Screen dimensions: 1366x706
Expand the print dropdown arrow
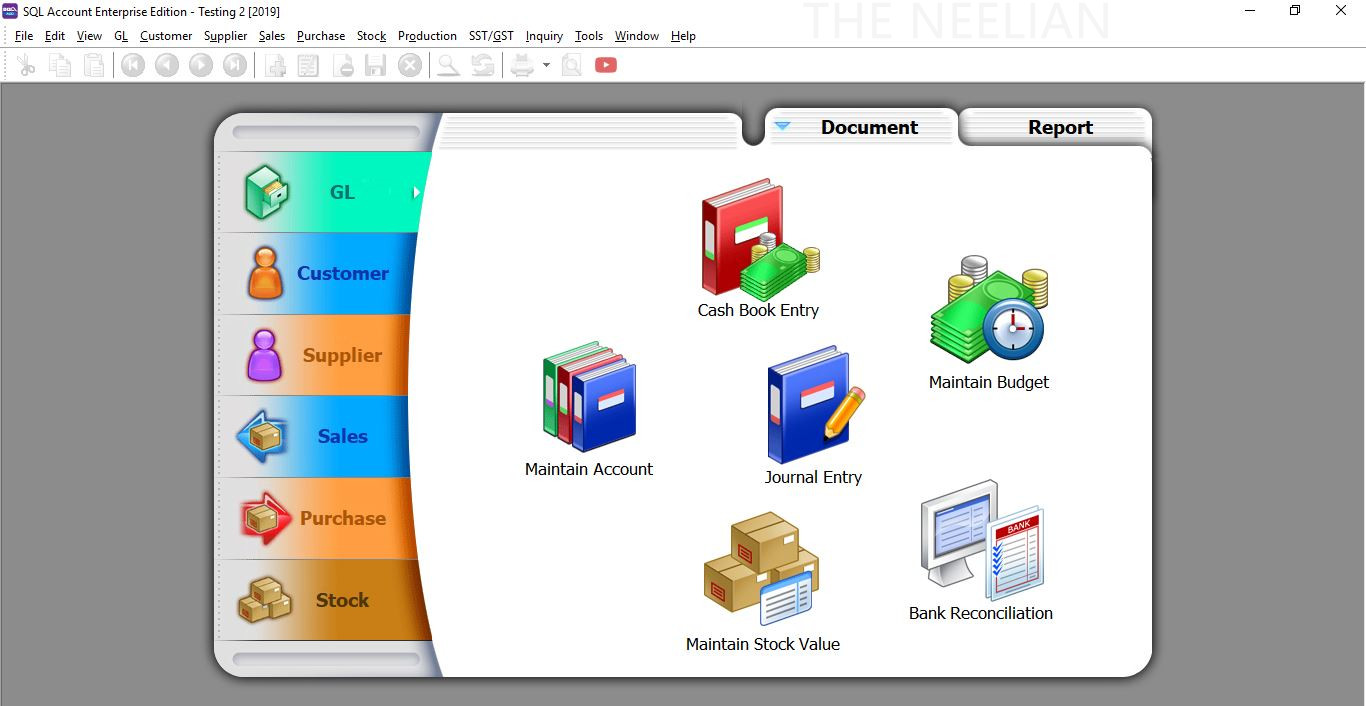(546, 65)
